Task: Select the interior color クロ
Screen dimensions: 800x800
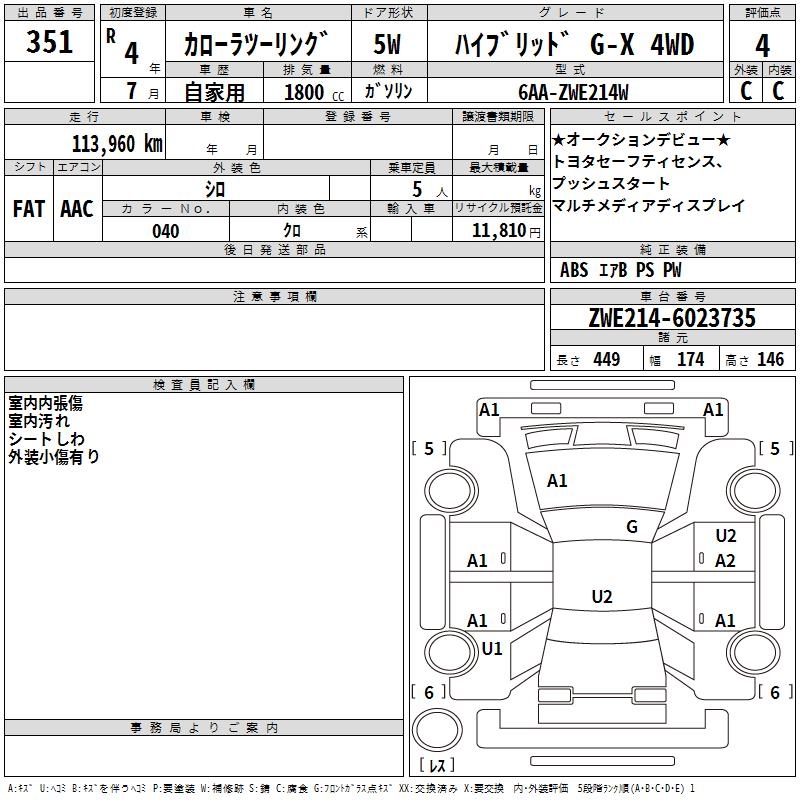Action: 292,230
